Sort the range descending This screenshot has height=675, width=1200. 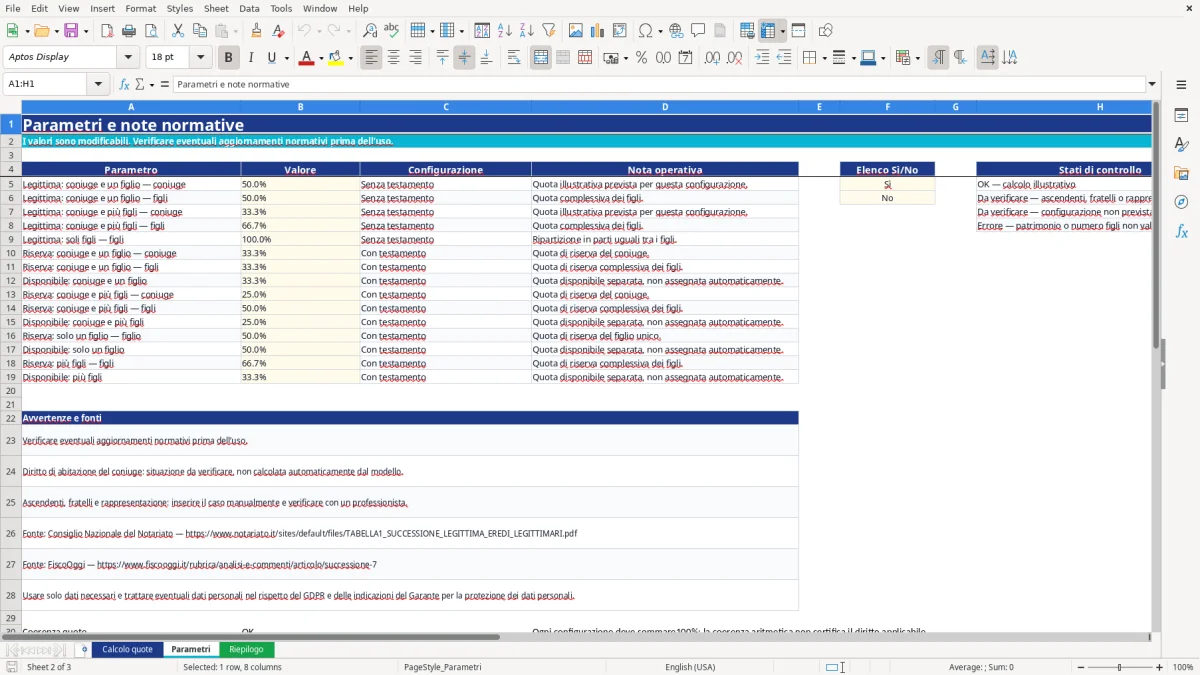coord(527,31)
